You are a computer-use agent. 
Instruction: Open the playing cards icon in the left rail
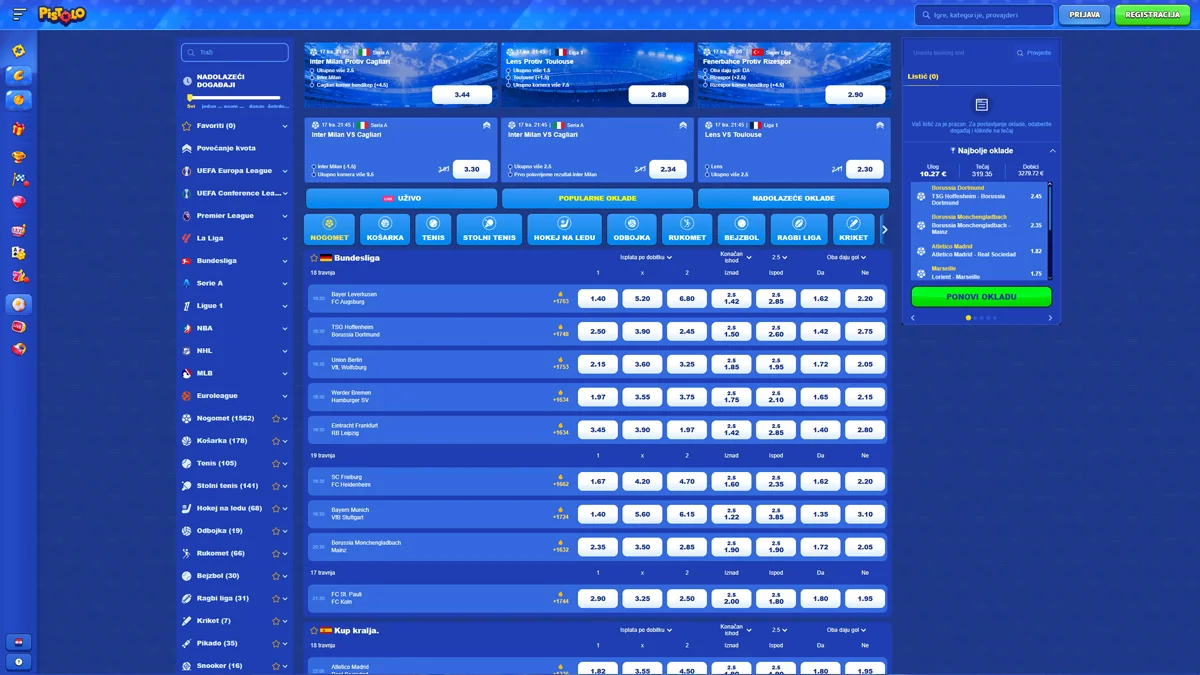pos(18,253)
